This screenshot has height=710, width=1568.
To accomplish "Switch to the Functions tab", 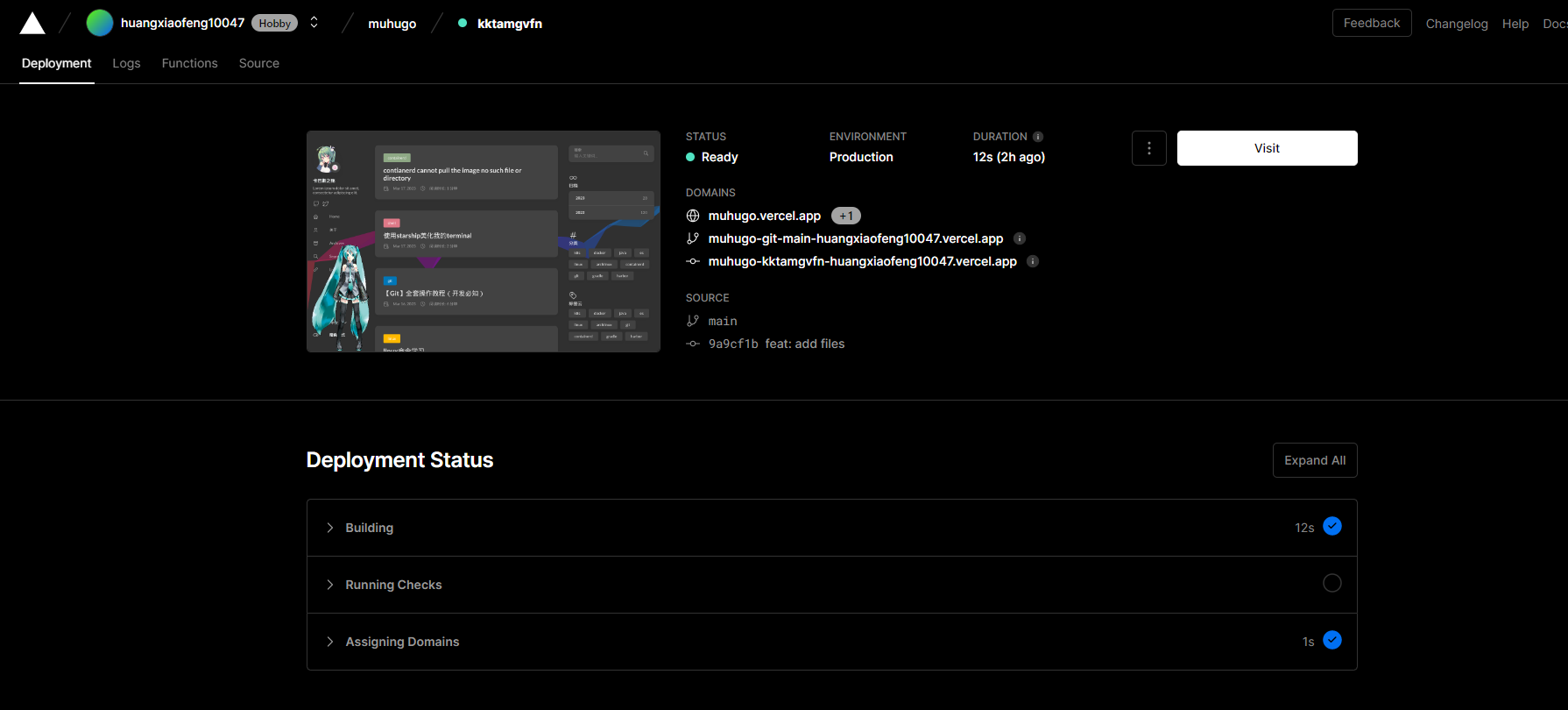I will point(190,63).
